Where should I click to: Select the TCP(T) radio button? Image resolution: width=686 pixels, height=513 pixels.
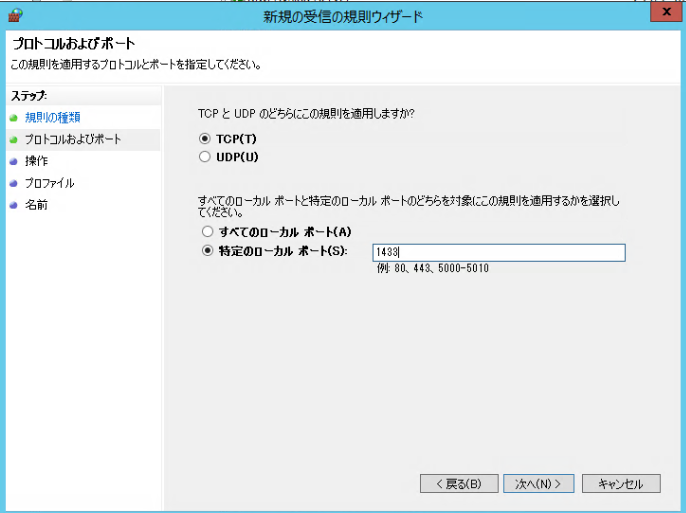(204, 139)
